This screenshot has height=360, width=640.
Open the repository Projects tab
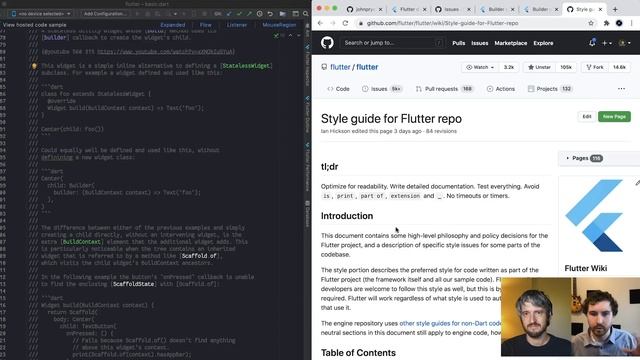550,89
